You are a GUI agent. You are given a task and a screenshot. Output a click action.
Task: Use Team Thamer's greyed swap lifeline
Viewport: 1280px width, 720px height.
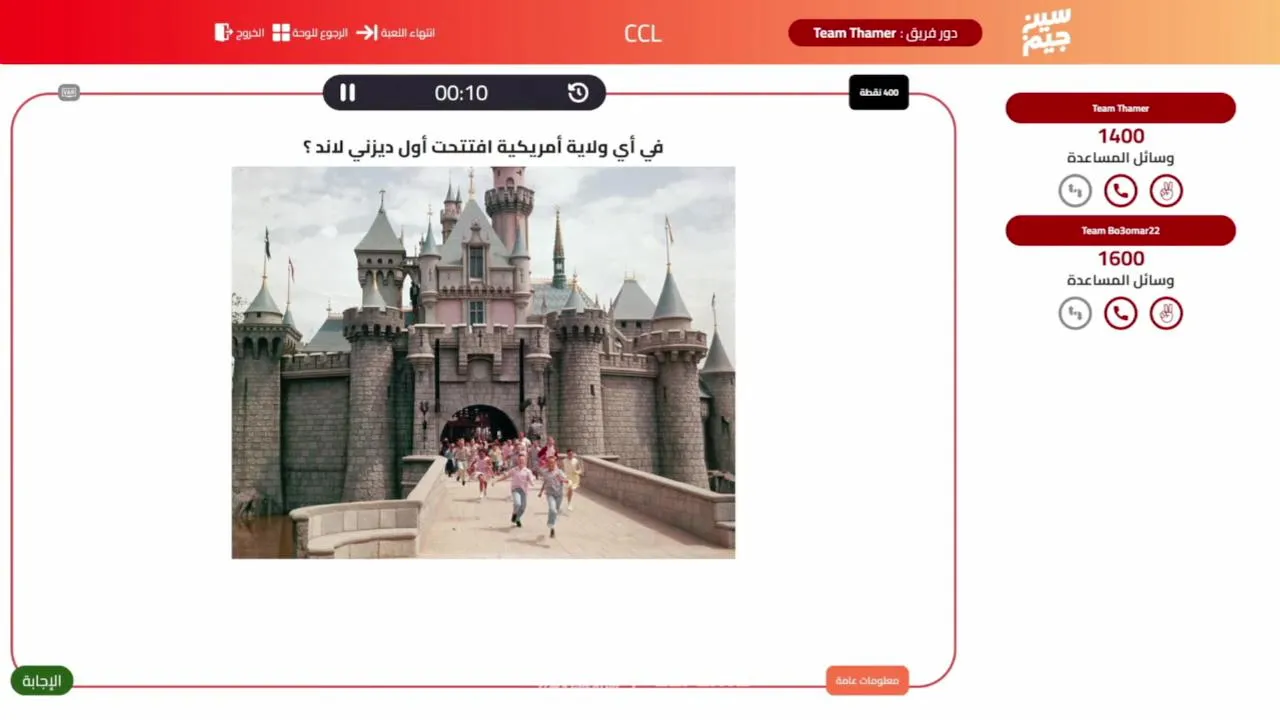click(x=1075, y=190)
